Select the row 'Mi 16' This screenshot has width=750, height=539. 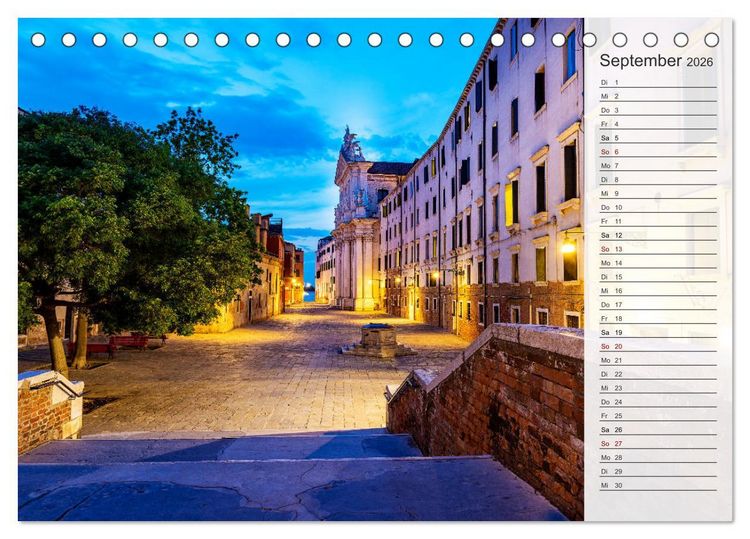click(x=658, y=290)
